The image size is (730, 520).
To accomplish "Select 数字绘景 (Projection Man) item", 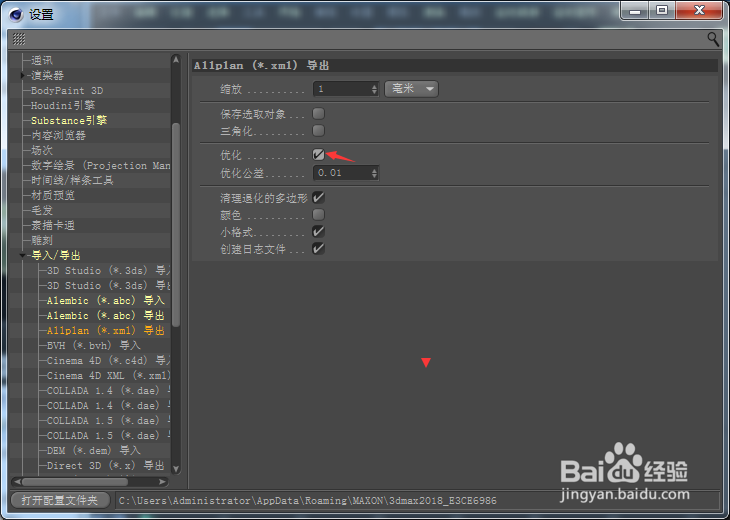I will [x=101, y=166].
